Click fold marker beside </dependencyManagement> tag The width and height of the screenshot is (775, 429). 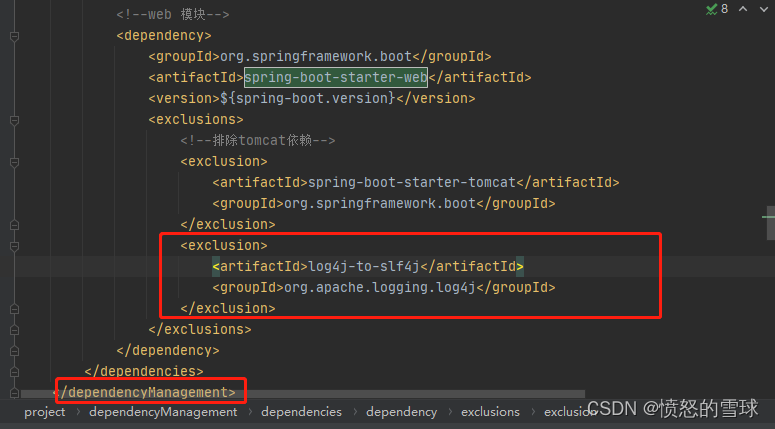14,392
